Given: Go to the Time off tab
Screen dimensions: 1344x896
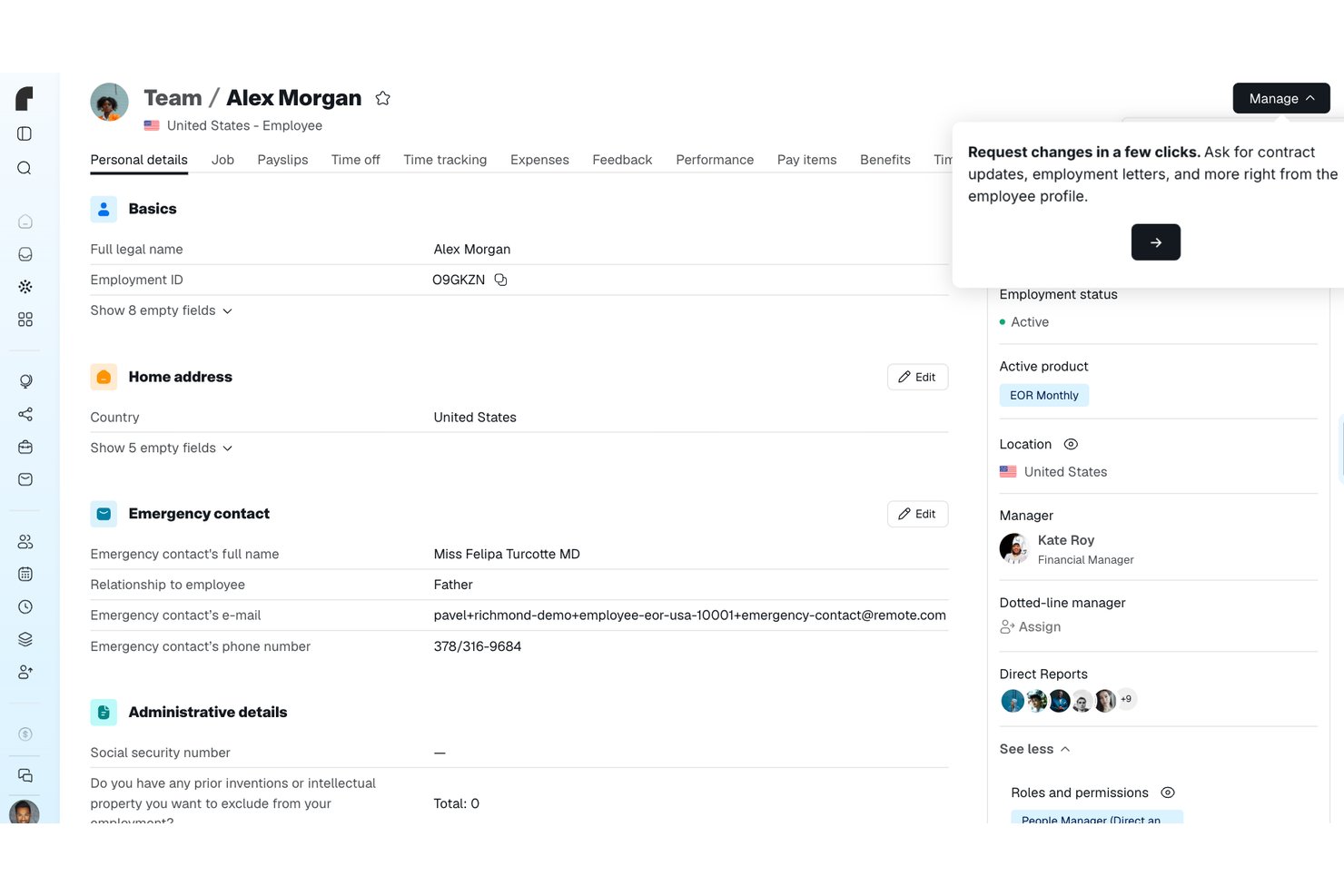Looking at the screenshot, I should coord(356,160).
